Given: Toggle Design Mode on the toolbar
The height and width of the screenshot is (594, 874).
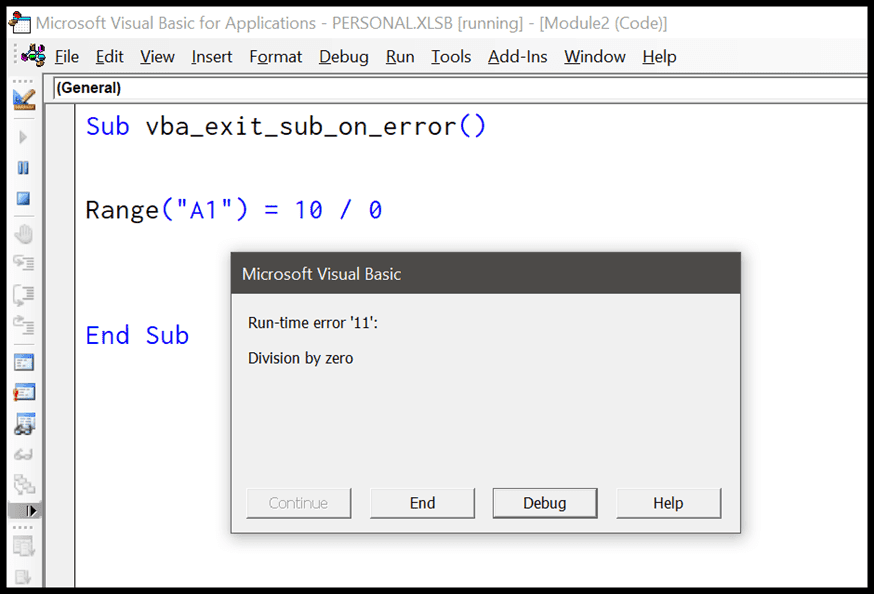Looking at the screenshot, I should click(22, 98).
